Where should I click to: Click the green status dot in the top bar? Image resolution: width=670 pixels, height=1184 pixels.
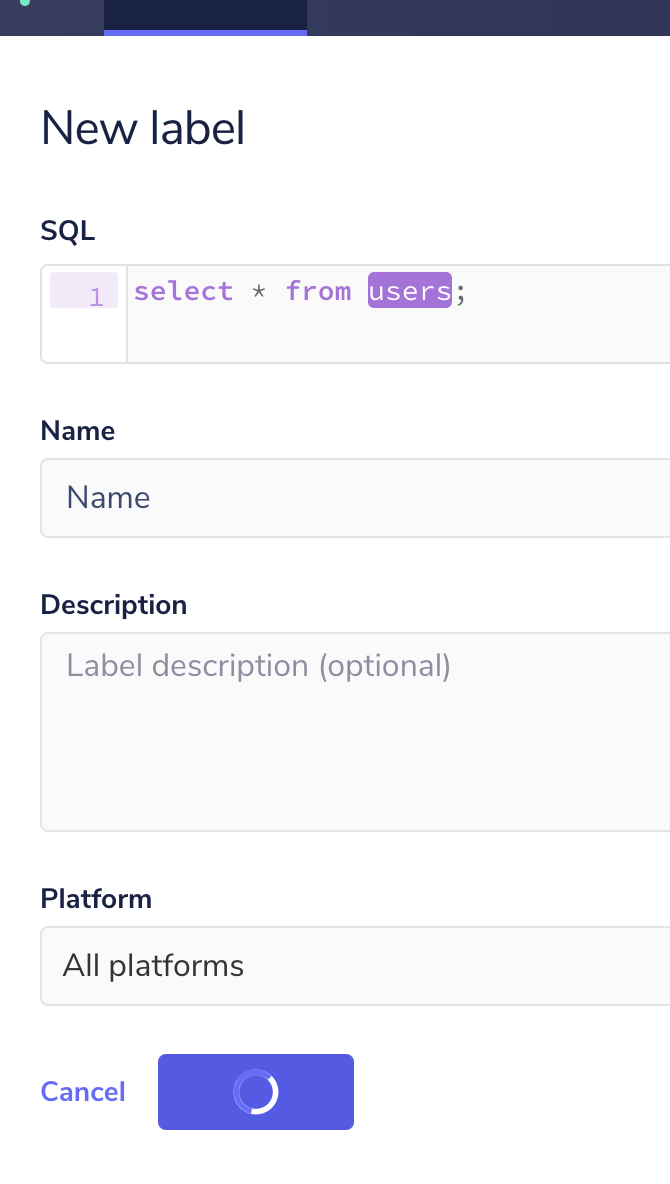click(x=24, y=3)
